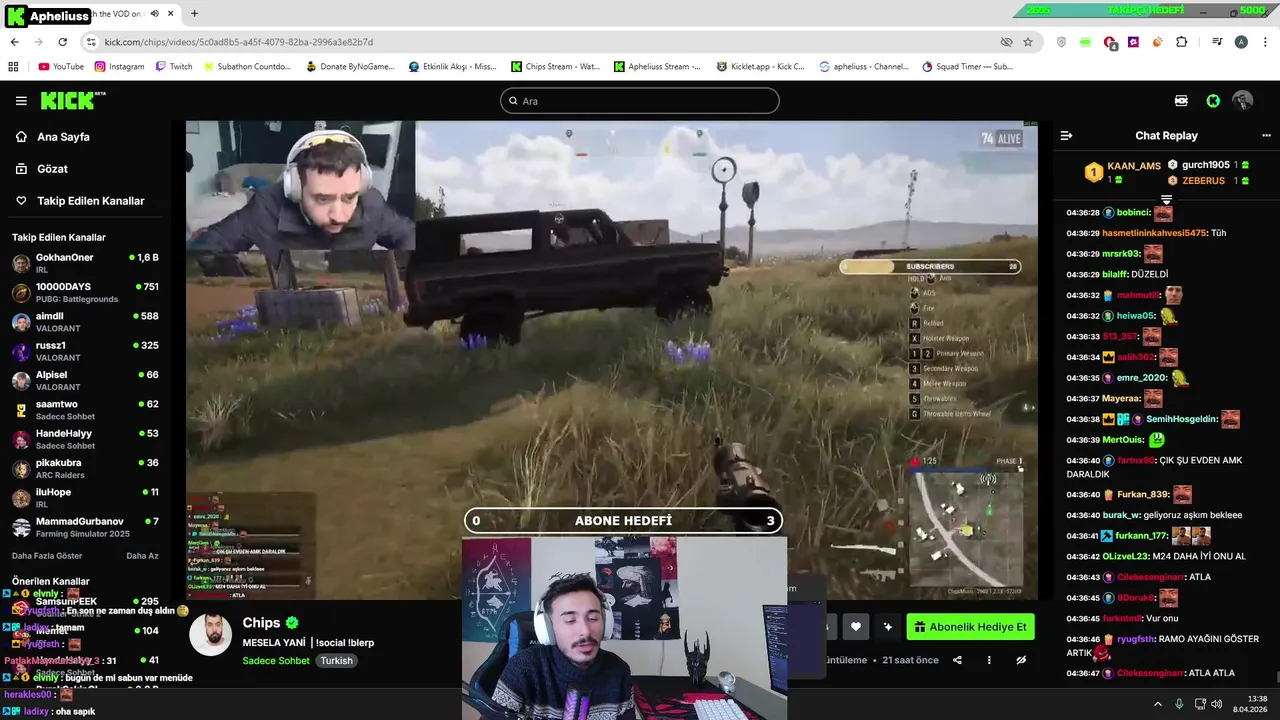Toggle the tracking protection eye icon

click(1006, 42)
